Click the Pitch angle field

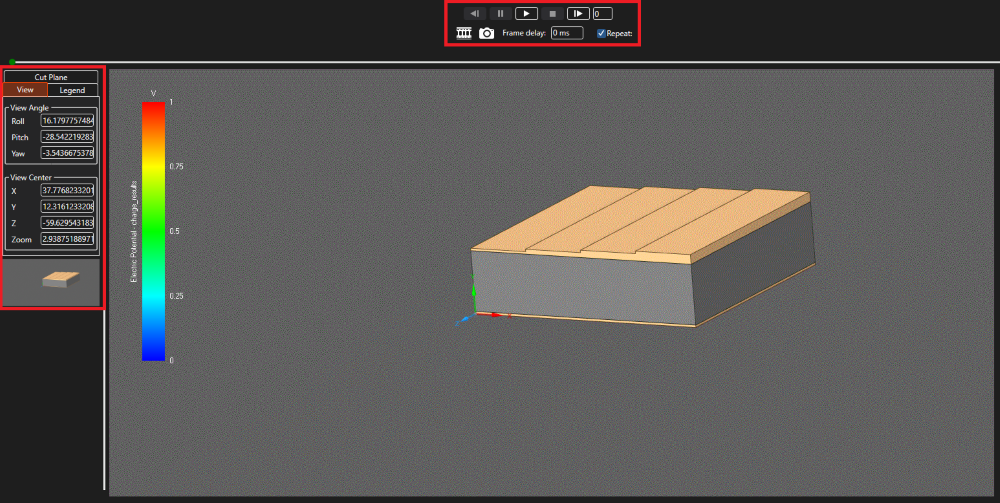coord(68,137)
